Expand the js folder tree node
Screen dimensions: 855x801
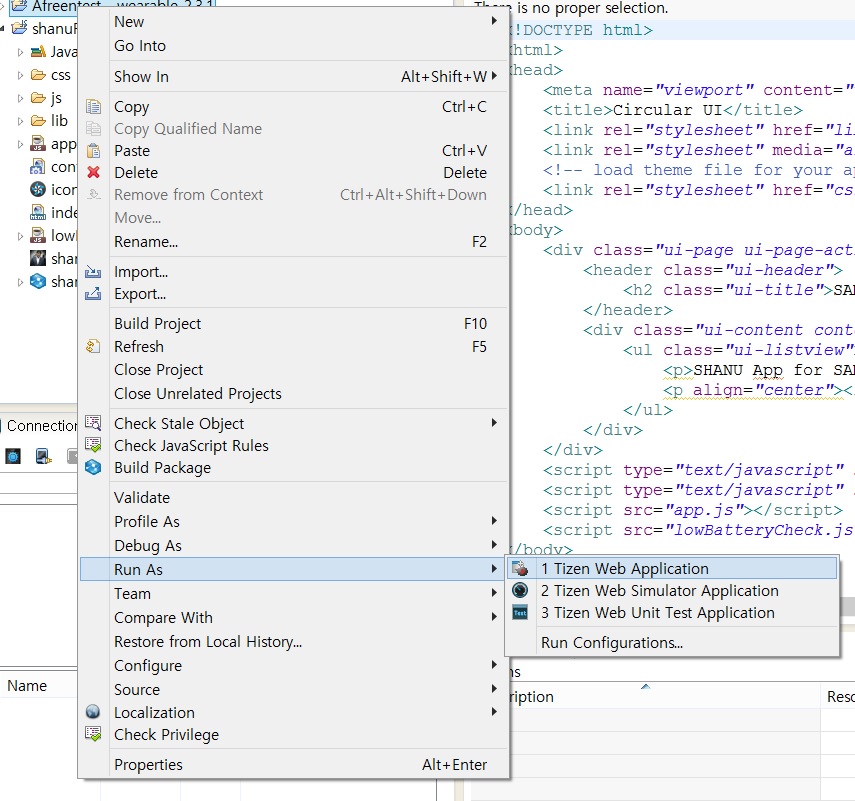tap(20, 98)
